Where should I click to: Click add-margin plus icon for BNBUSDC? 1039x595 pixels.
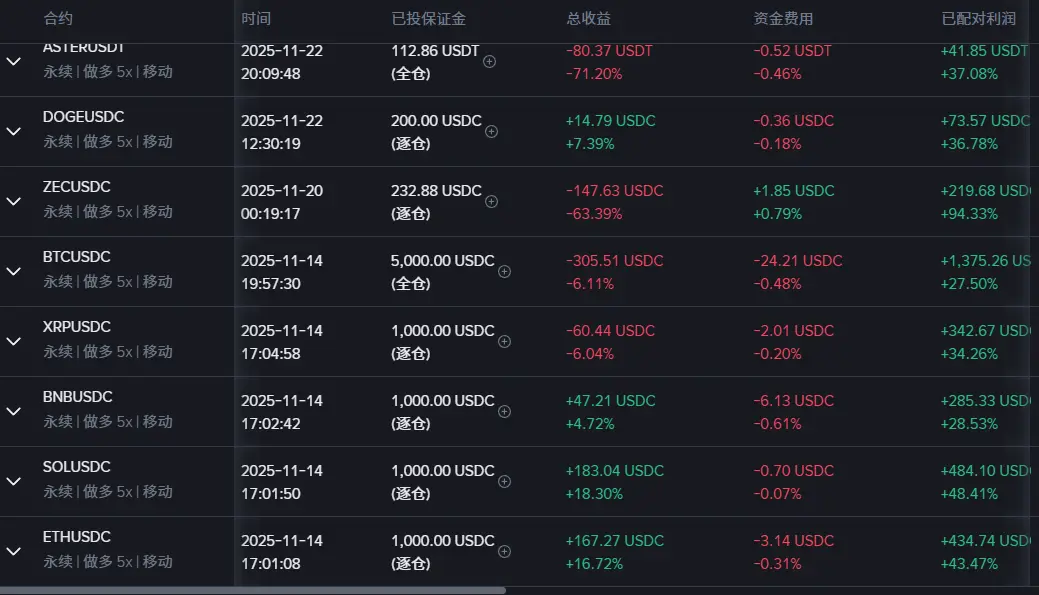[x=504, y=411]
